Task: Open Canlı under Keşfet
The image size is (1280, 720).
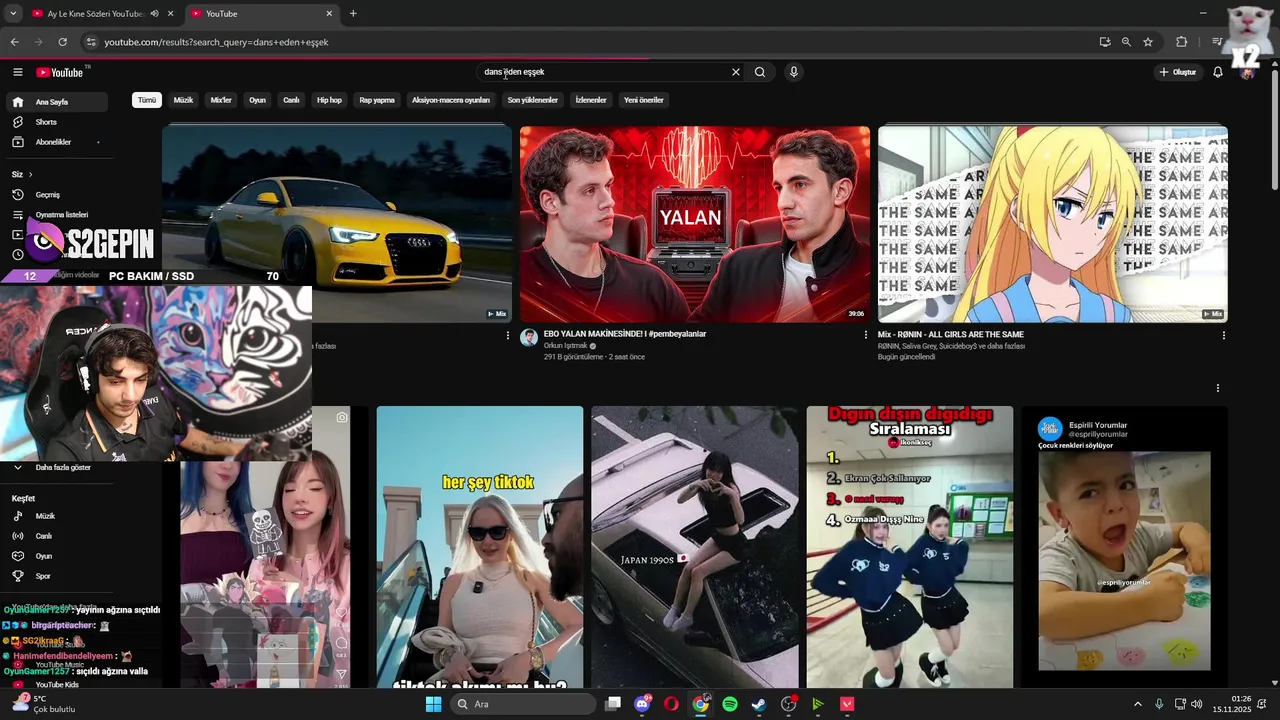Action: (56, 536)
